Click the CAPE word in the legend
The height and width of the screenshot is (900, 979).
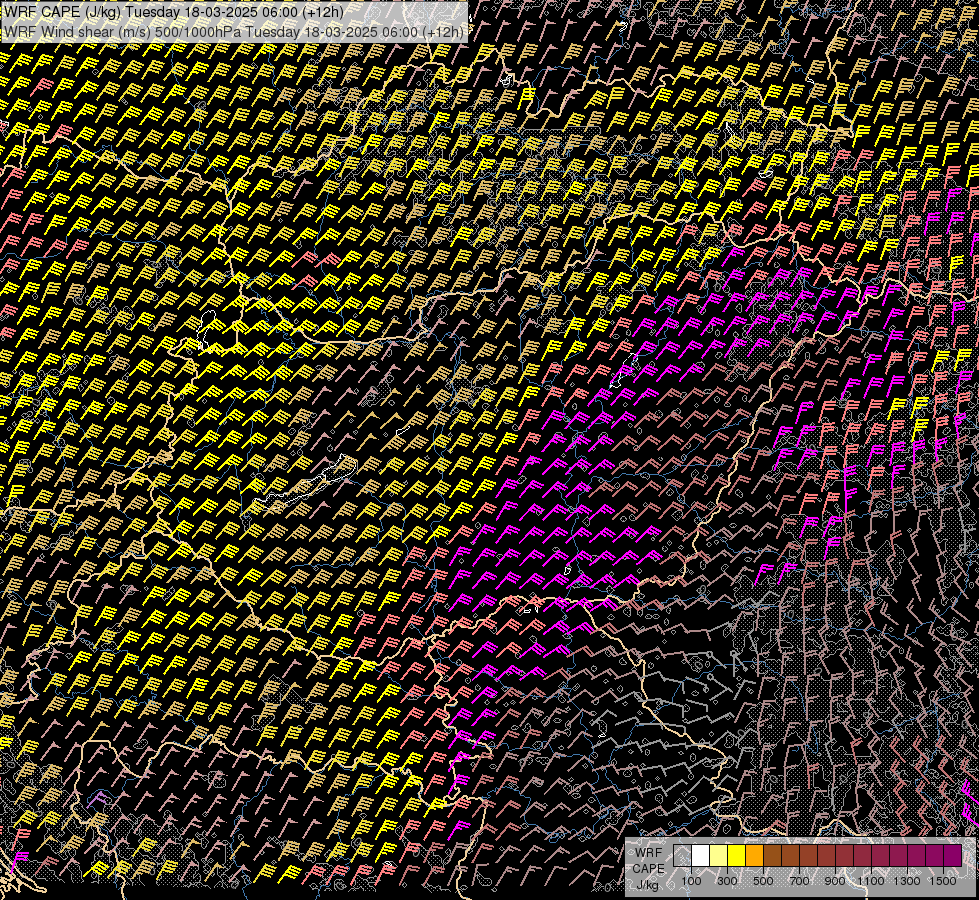click(648, 869)
